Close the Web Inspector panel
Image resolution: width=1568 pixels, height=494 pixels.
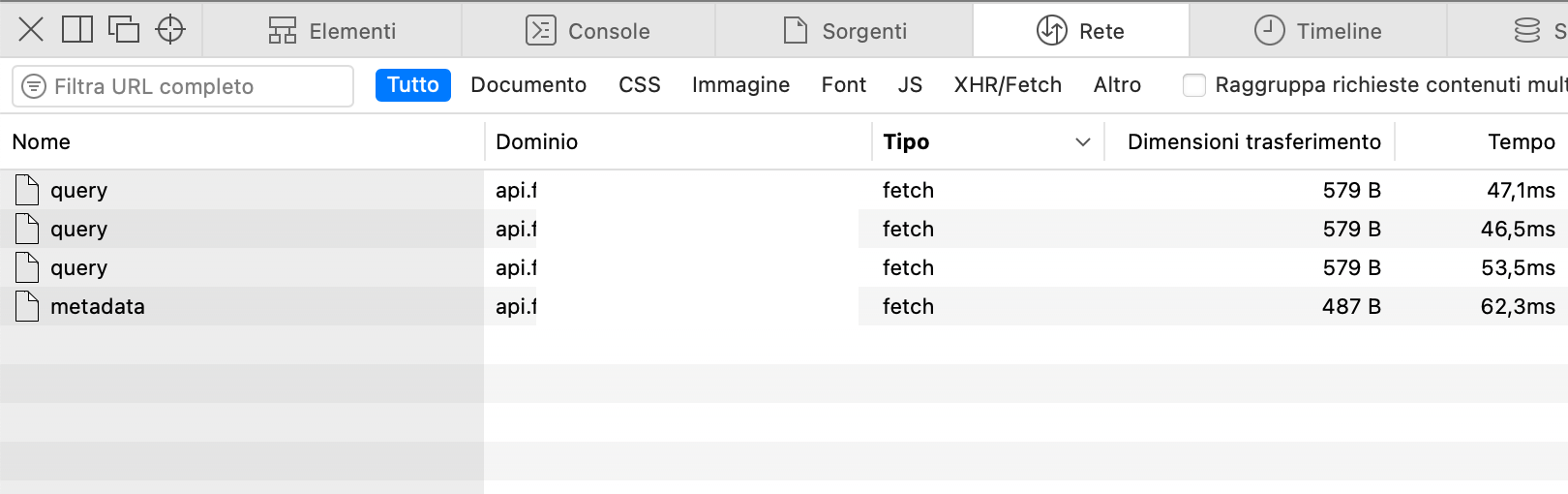[x=31, y=30]
